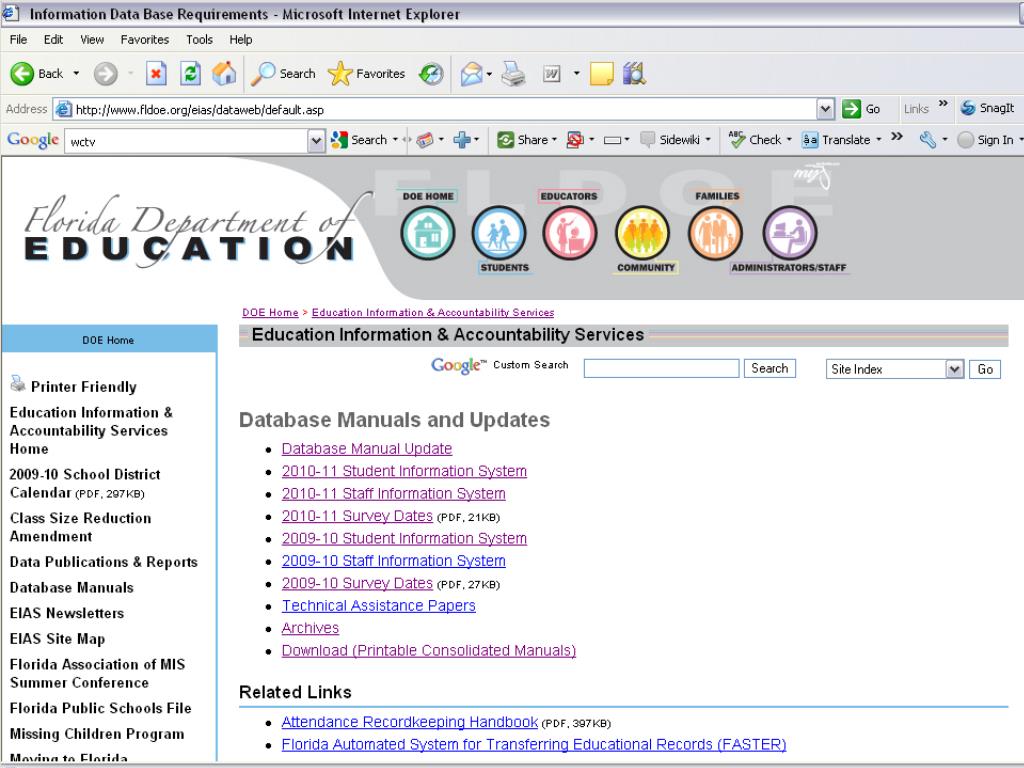Open the 2010-11 Student Information System link
Image resolution: width=1024 pixels, height=768 pixels.
click(x=404, y=471)
